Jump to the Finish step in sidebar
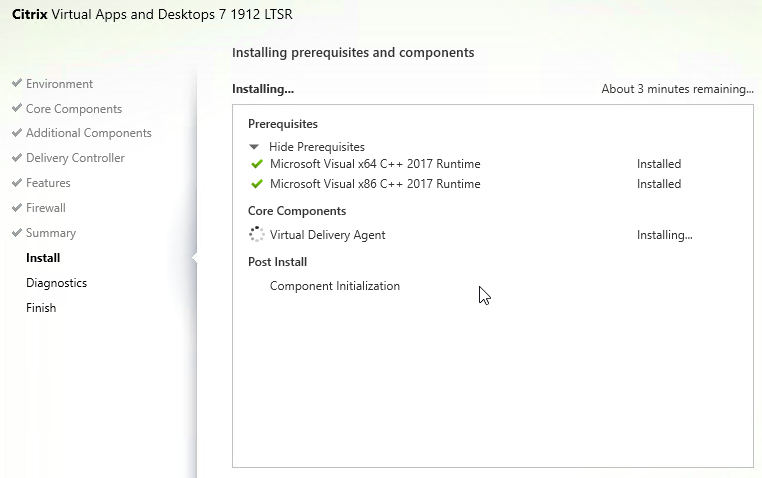 tap(41, 308)
